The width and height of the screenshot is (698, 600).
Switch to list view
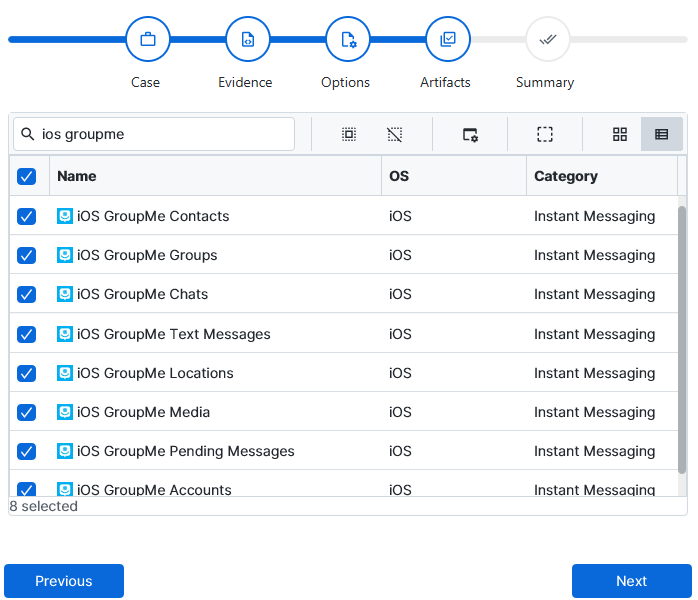click(x=661, y=134)
